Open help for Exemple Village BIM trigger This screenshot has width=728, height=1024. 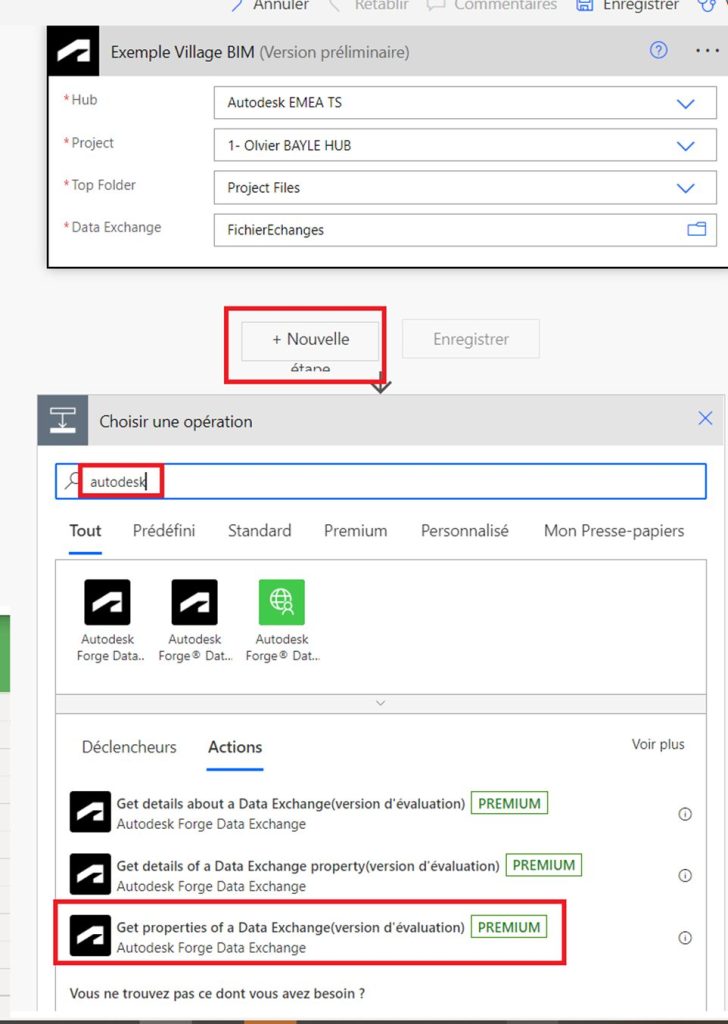click(659, 50)
